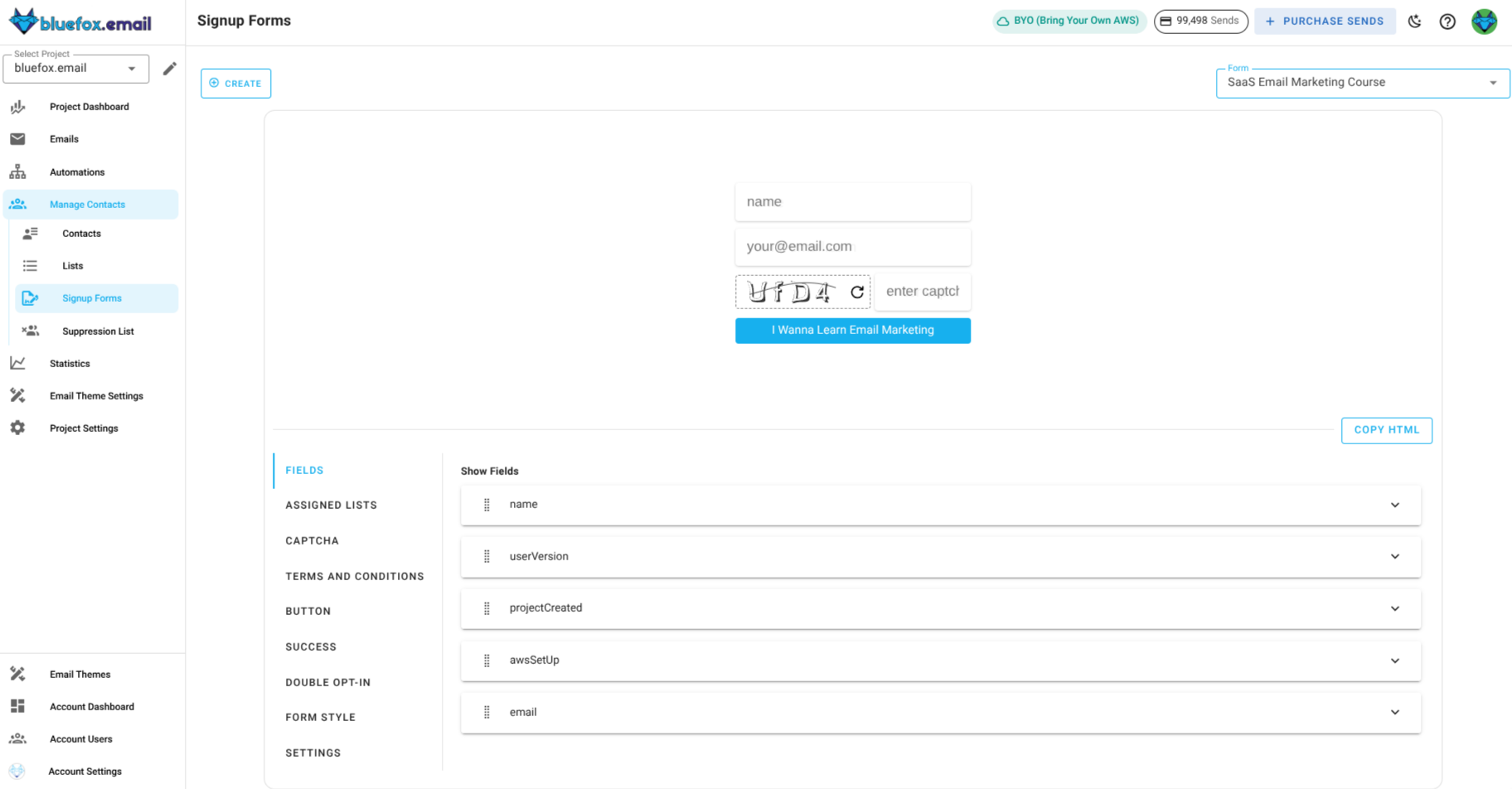The image size is (1512, 789).
Task: Open the FORM STYLE tab
Action: (321, 717)
